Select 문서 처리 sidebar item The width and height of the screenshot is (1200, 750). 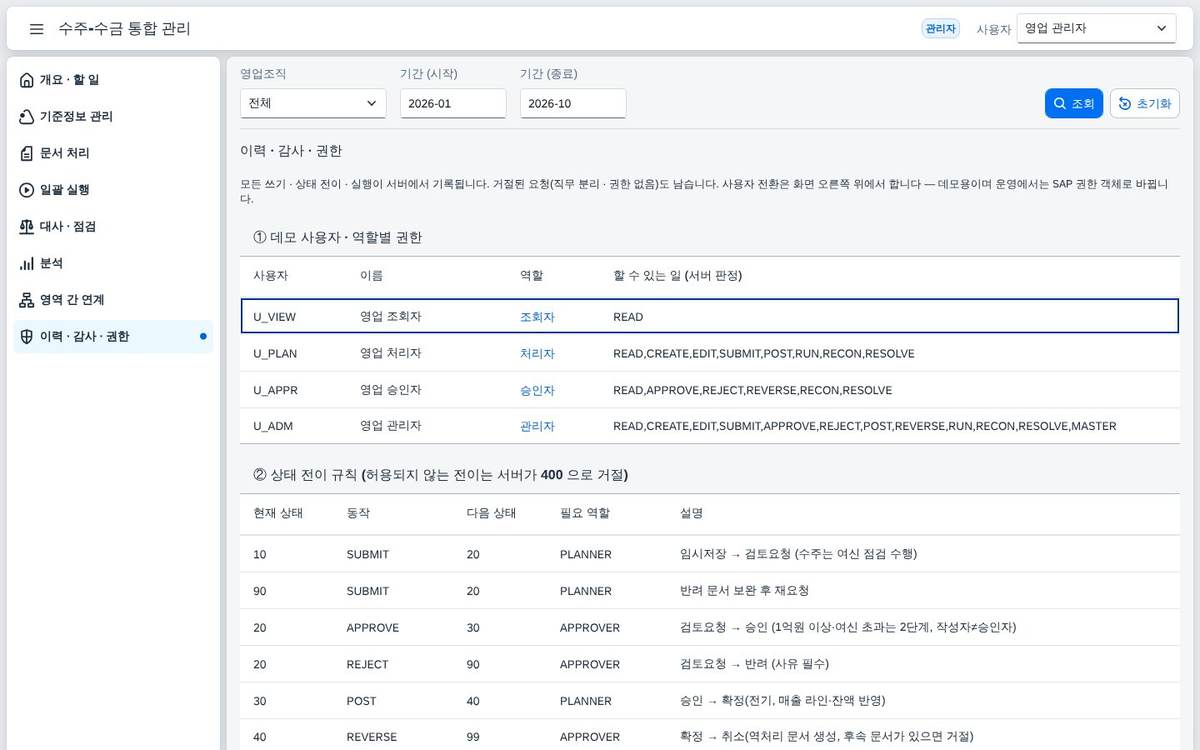113,153
